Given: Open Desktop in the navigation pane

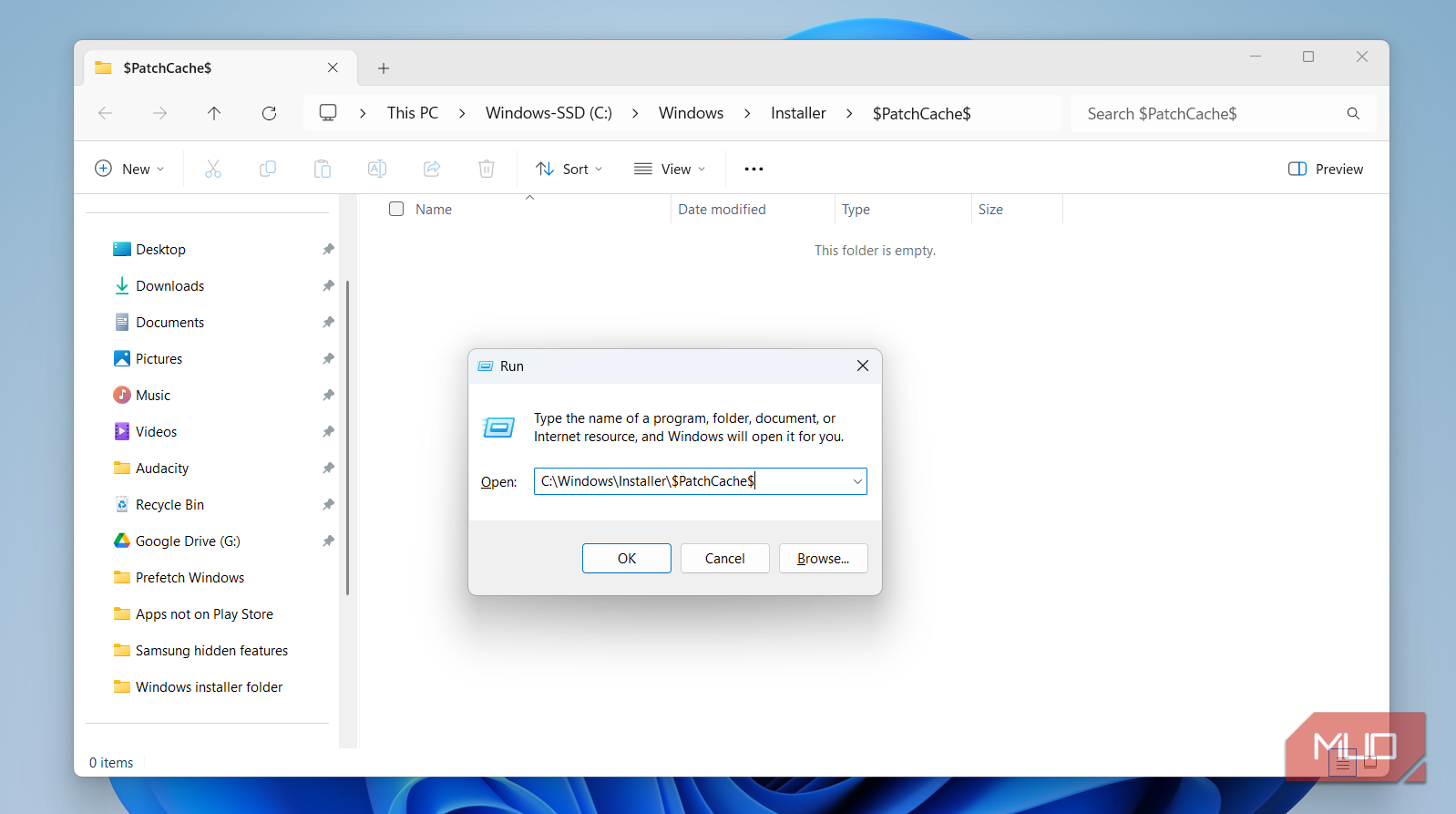Looking at the screenshot, I should coord(160,249).
